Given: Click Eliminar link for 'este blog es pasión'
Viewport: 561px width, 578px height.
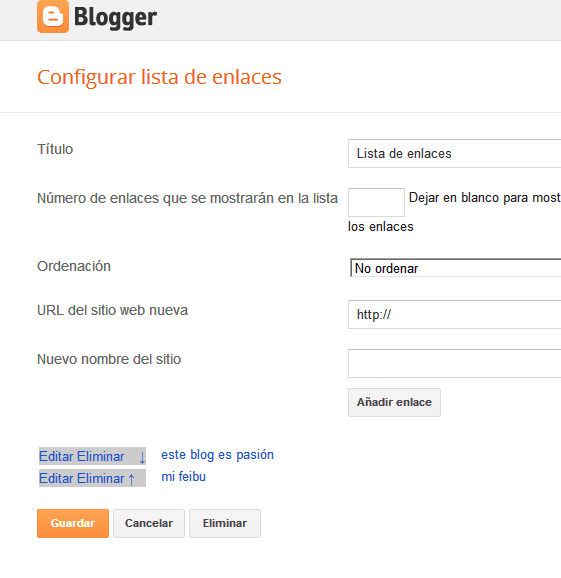Looking at the screenshot, I should tap(100, 457).
